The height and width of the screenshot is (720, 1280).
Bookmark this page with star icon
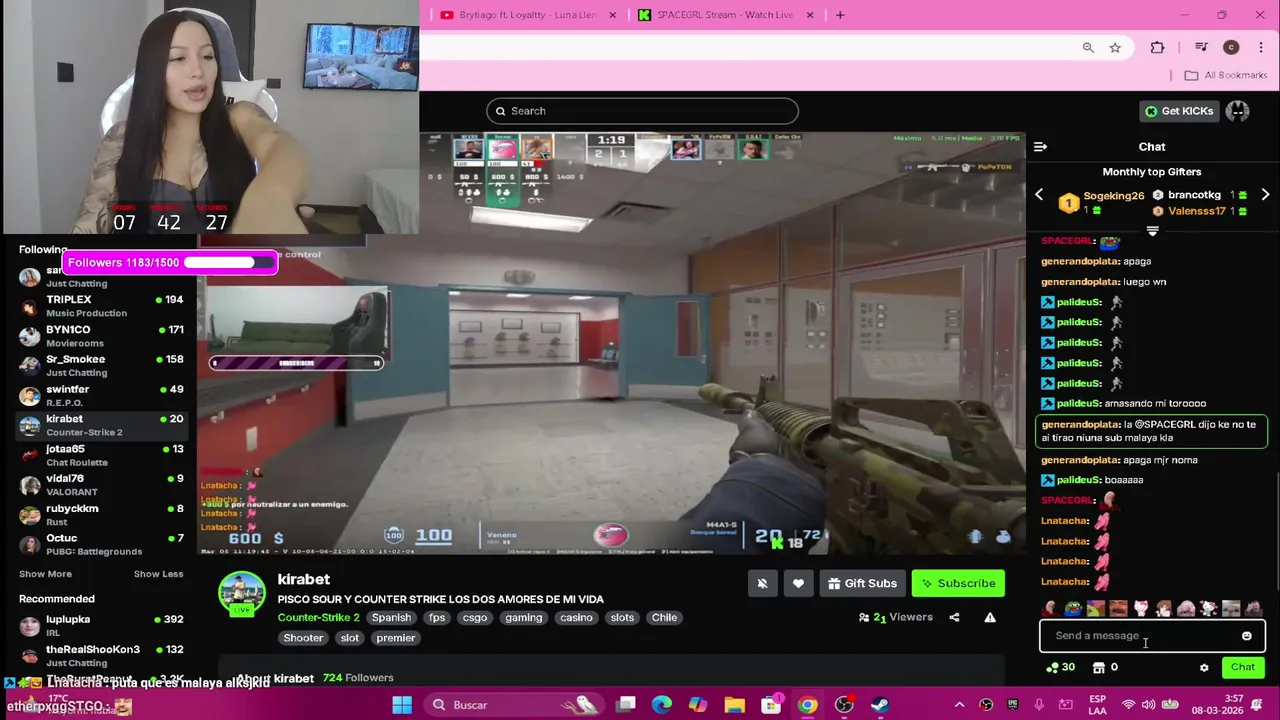pyautogui.click(x=1115, y=47)
